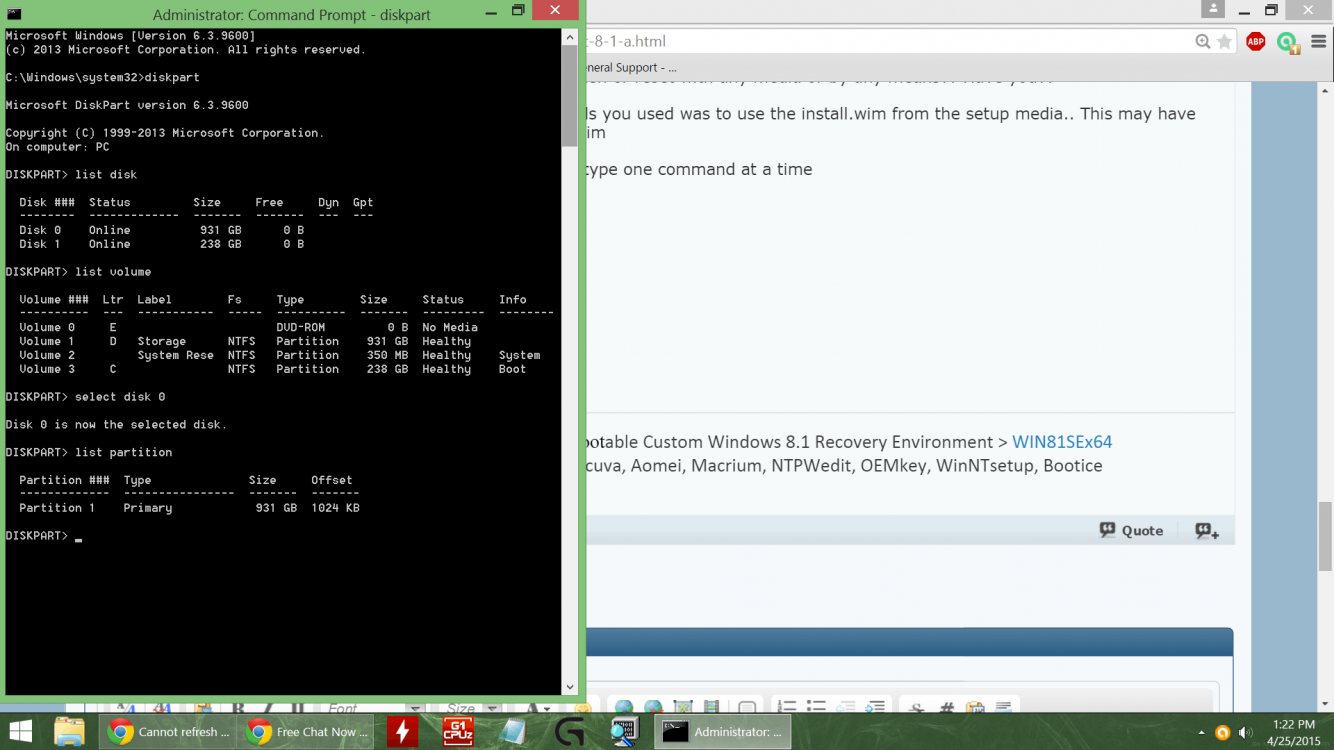
Task: Open the green extension icon with badge 1
Action: [x=1288, y=42]
